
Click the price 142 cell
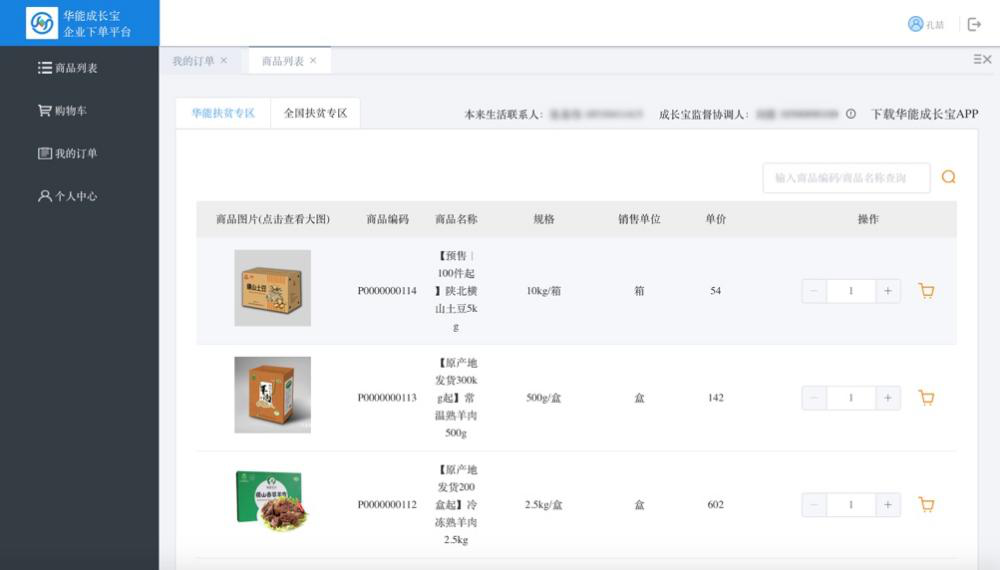(x=716, y=398)
